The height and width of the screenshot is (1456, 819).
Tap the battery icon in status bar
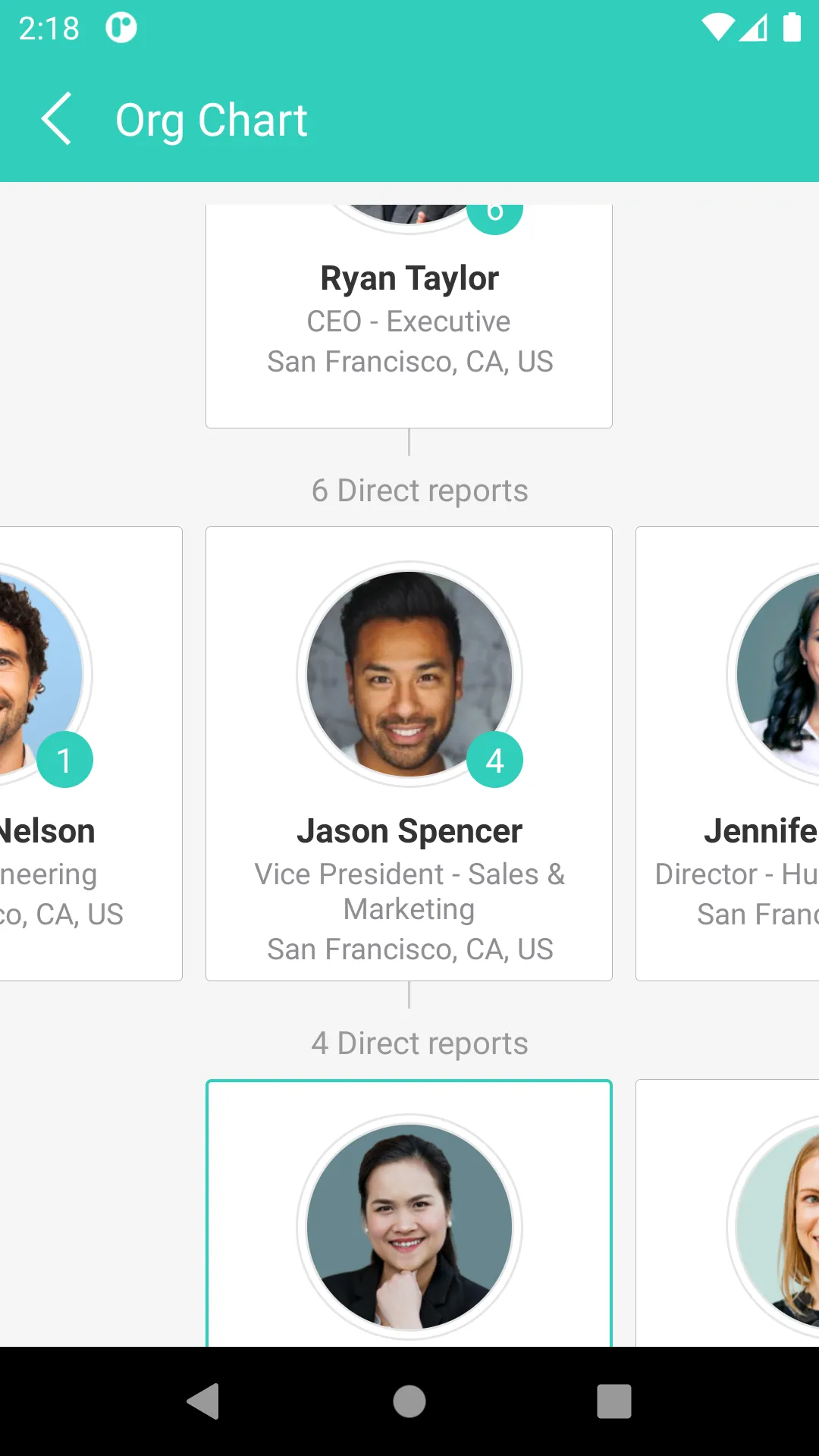click(x=792, y=27)
